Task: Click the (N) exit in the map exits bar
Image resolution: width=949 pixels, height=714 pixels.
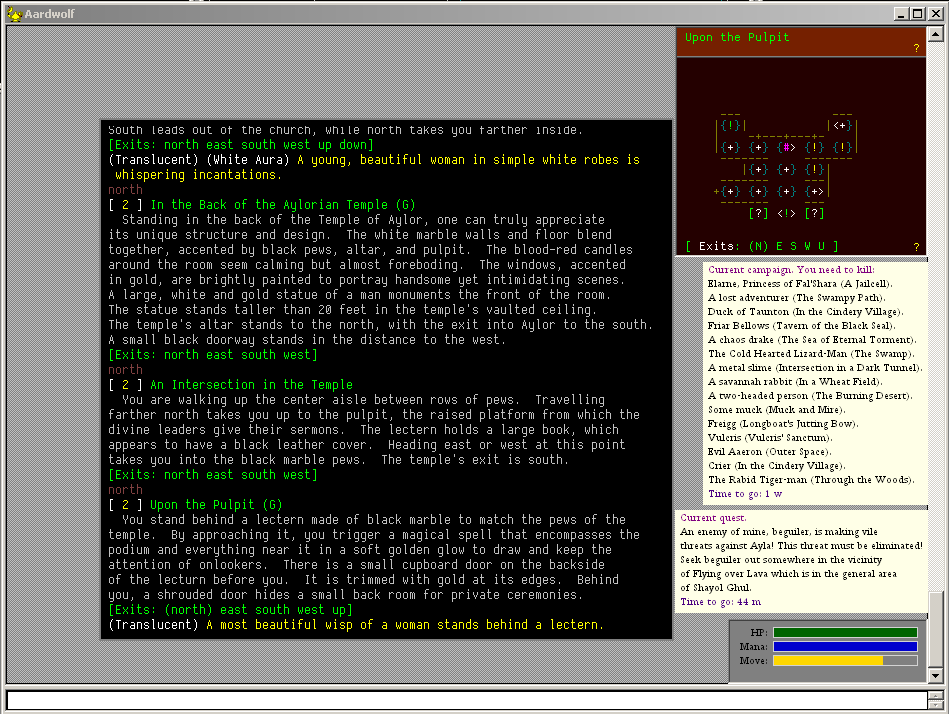Action: coord(759,246)
